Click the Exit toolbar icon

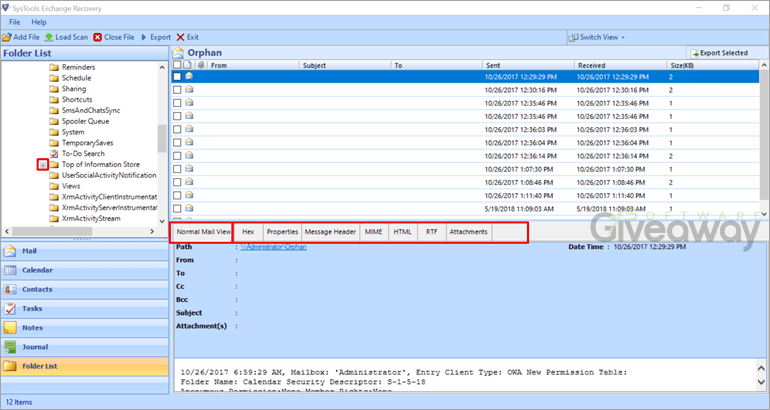pos(180,37)
